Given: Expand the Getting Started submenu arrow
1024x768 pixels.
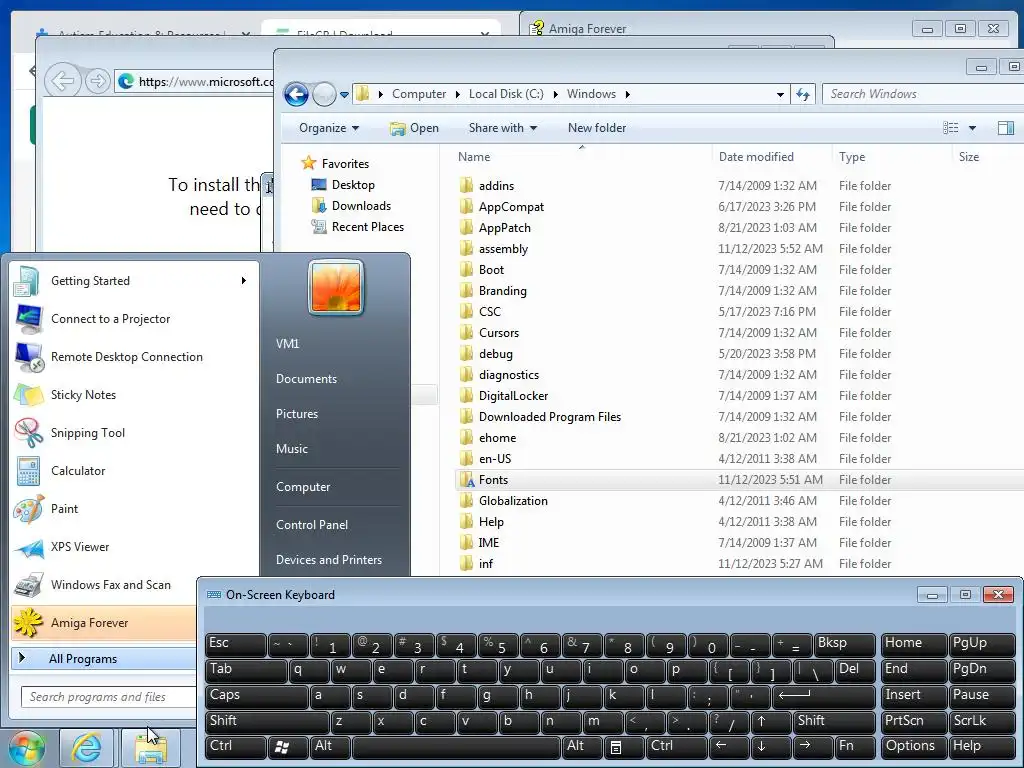Looking at the screenshot, I should pos(244,281).
